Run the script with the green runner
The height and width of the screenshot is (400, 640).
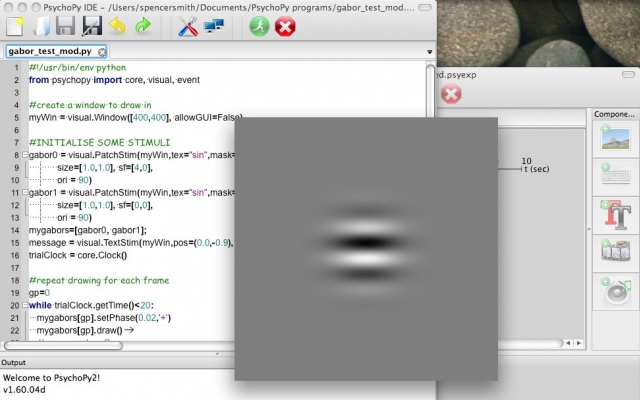[x=260, y=27]
